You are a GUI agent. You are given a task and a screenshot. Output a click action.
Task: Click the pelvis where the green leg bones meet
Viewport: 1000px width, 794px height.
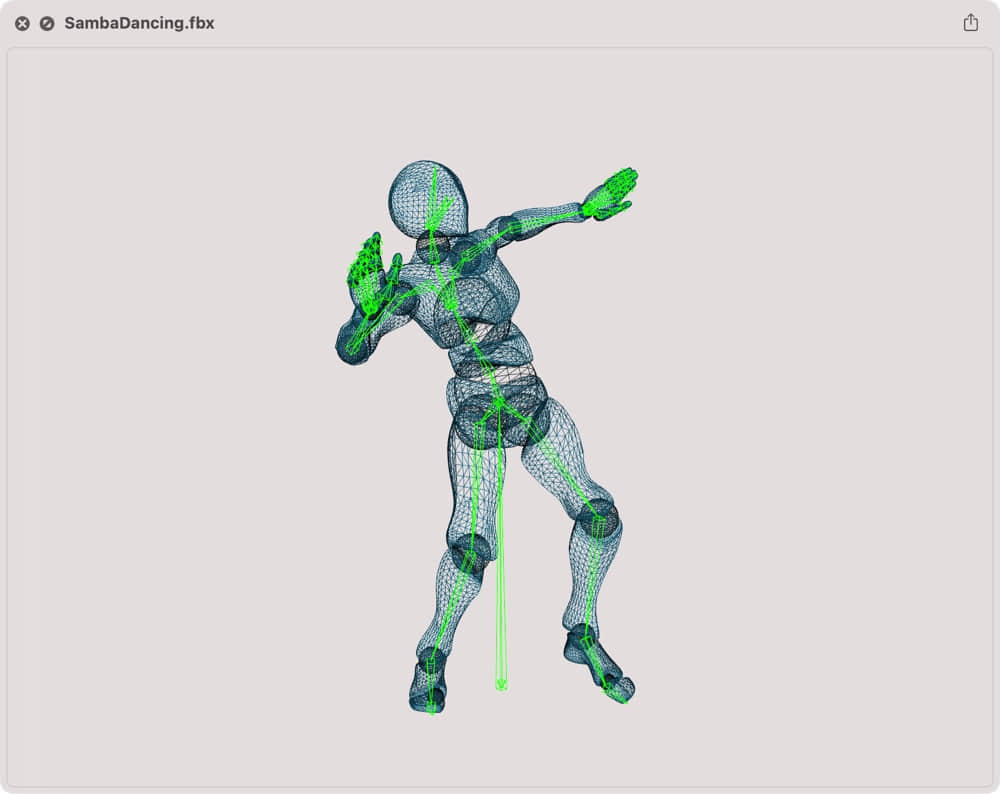pyautogui.click(x=498, y=403)
